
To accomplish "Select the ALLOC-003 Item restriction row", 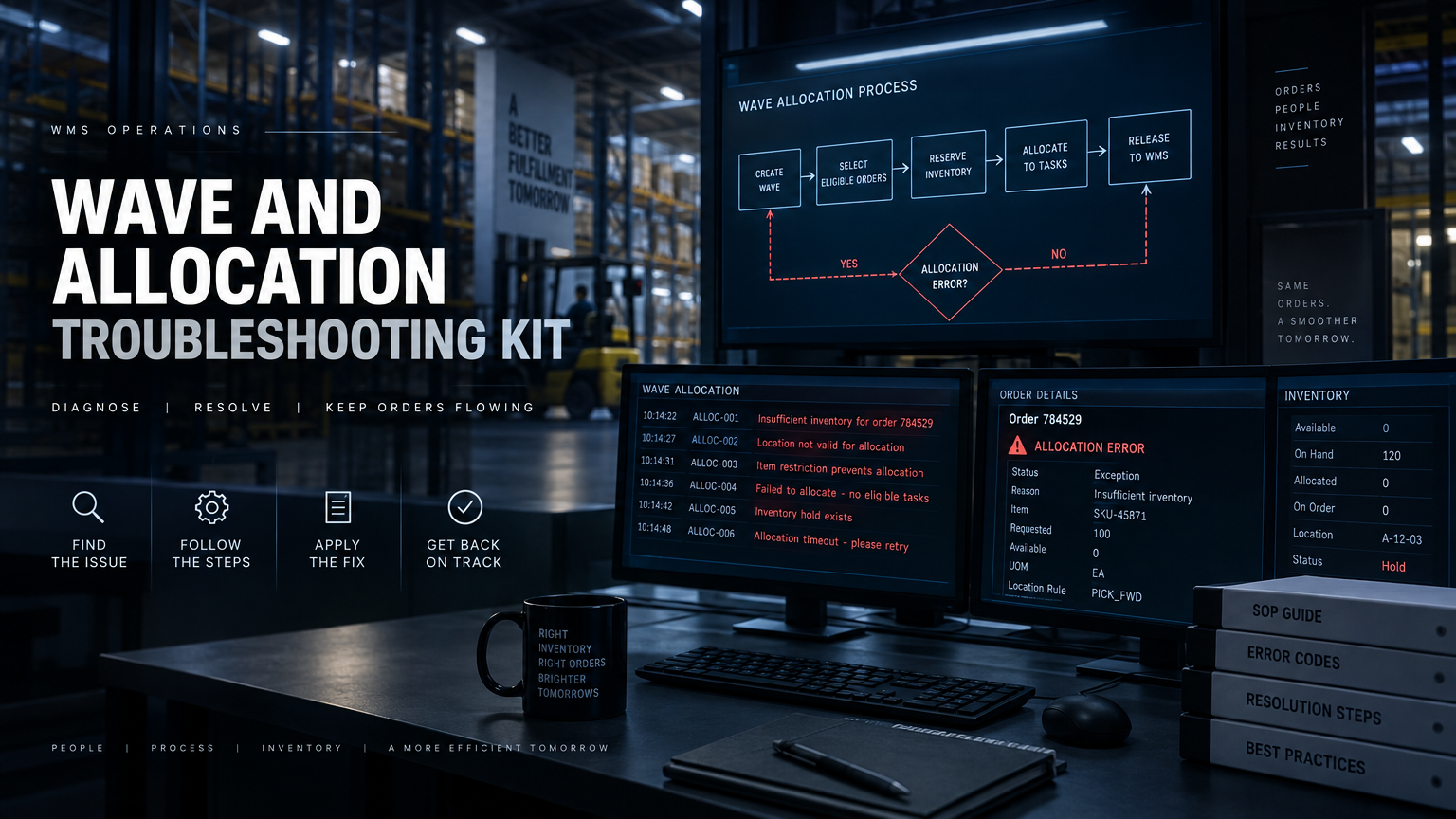I will (782, 466).
